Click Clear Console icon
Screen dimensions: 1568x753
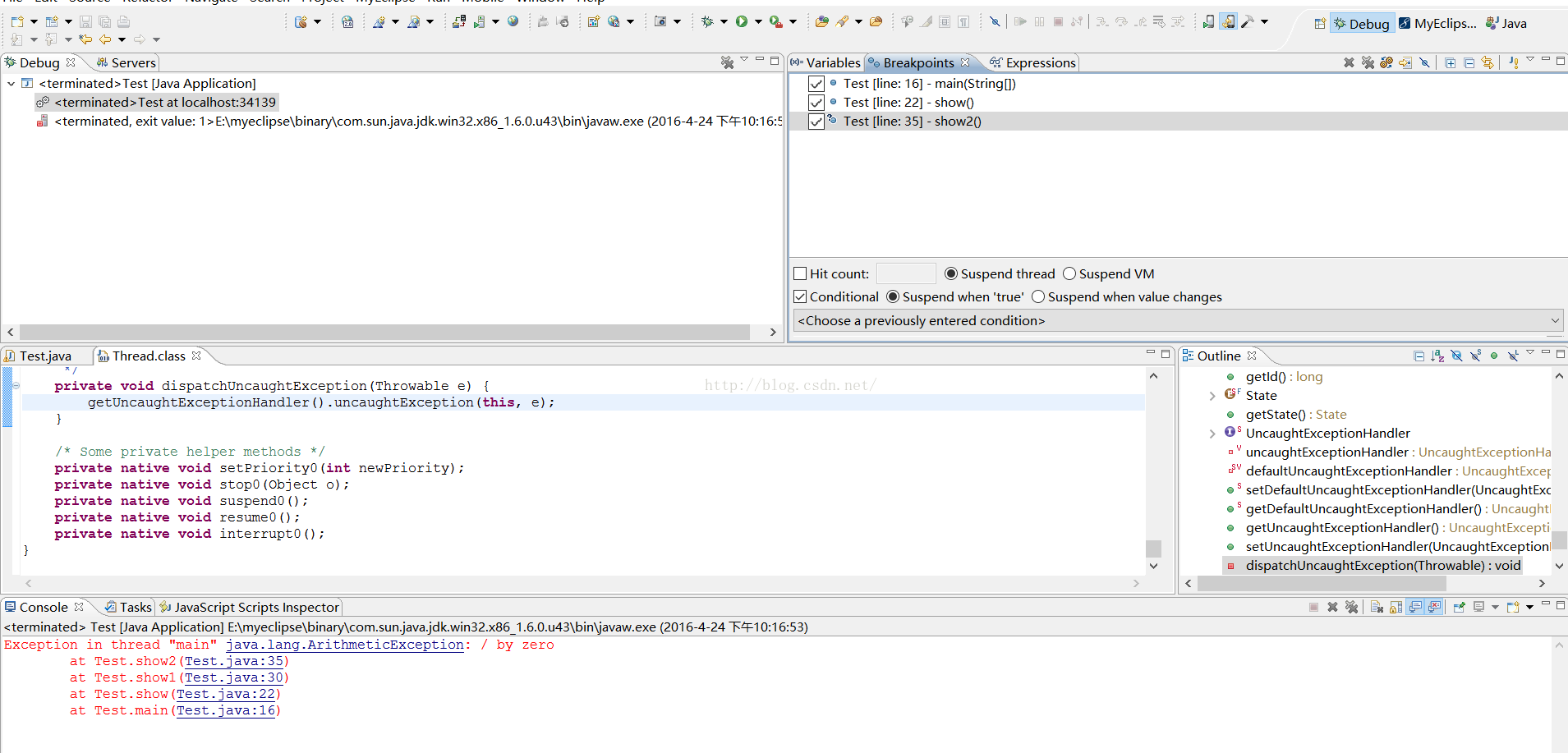click(1377, 607)
